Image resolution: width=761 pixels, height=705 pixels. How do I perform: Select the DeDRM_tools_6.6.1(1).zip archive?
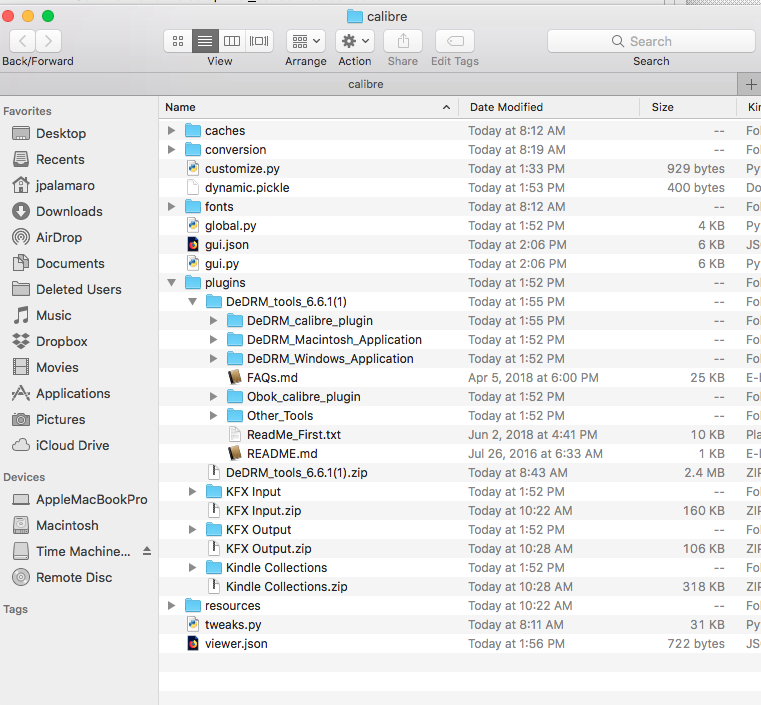pyautogui.click(x=297, y=473)
